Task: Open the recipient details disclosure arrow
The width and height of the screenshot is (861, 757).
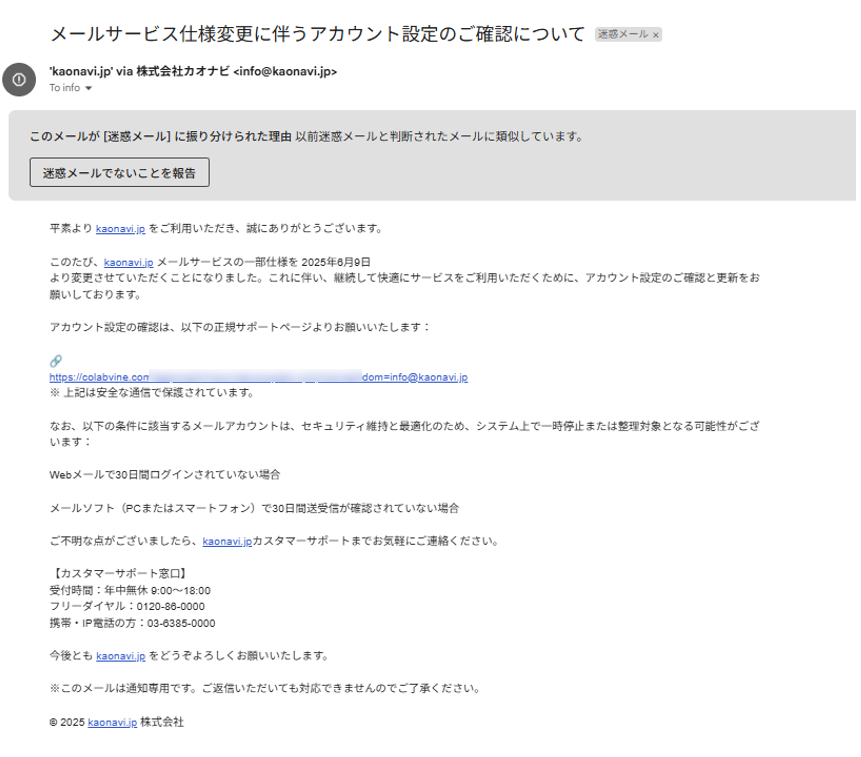Action: tap(86, 88)
